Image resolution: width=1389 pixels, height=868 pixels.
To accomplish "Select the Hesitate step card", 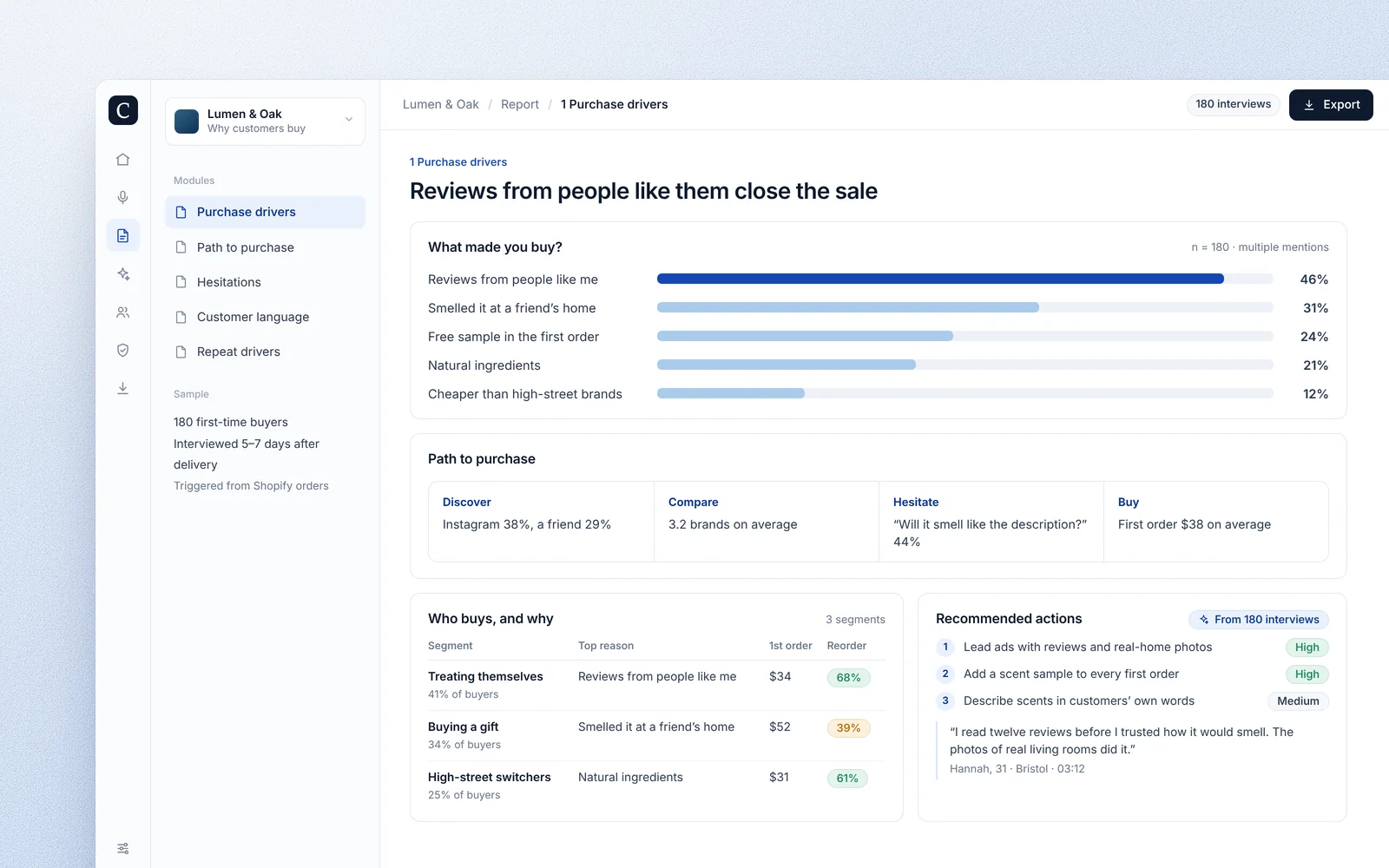I will click(x=991, y=522).
